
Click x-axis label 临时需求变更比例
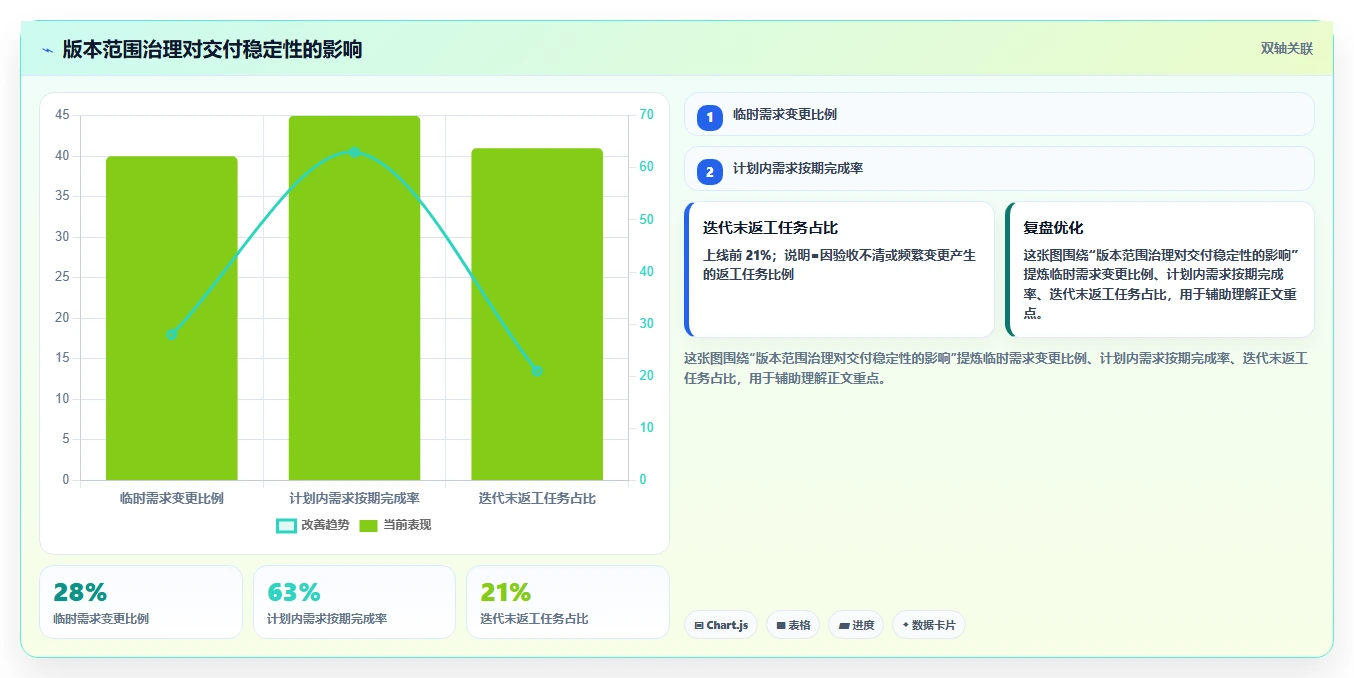(x=172, y=498)
